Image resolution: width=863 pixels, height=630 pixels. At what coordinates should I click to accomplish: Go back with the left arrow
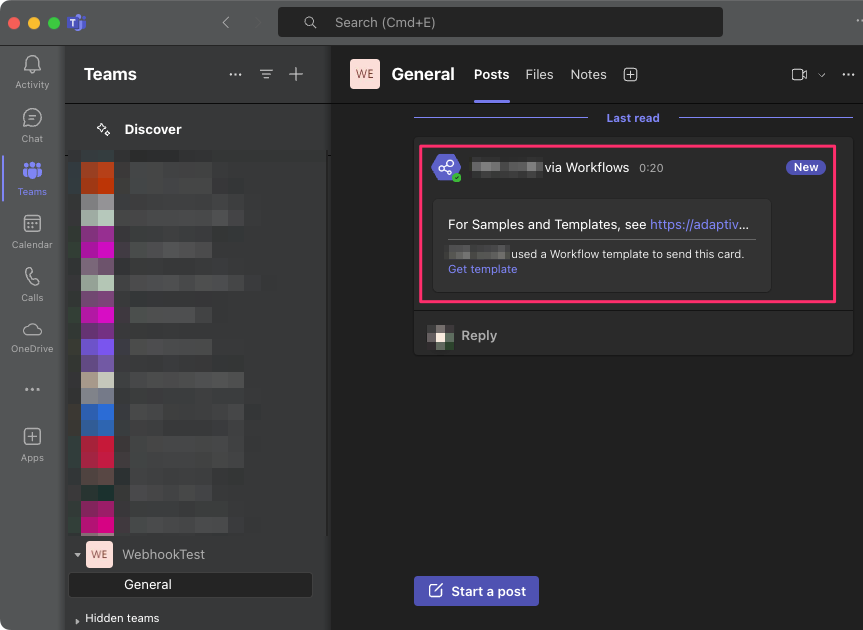[x=226, y=23]
